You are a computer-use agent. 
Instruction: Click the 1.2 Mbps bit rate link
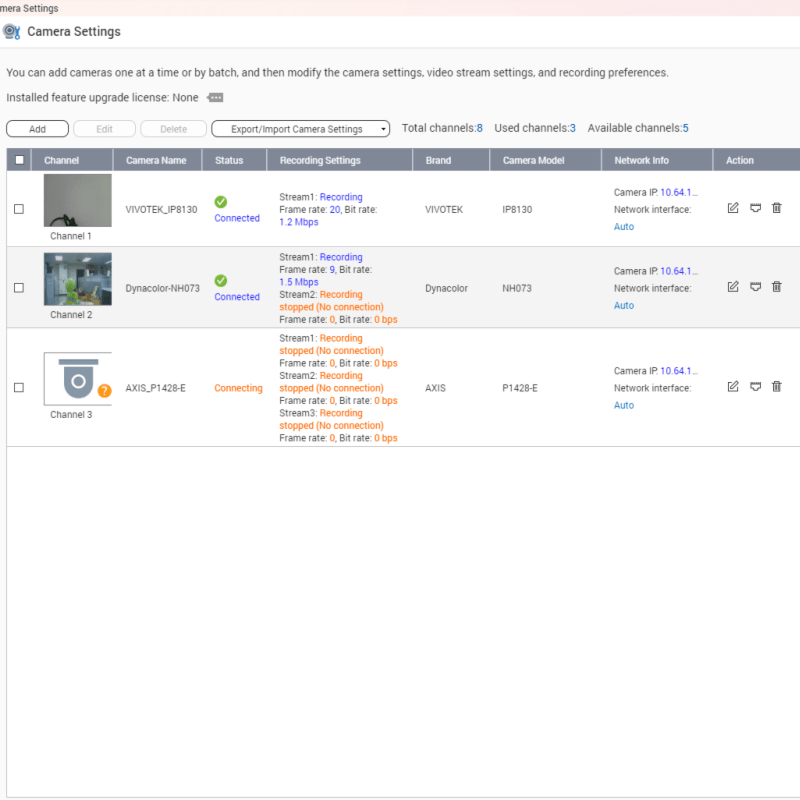coord(297,222)
